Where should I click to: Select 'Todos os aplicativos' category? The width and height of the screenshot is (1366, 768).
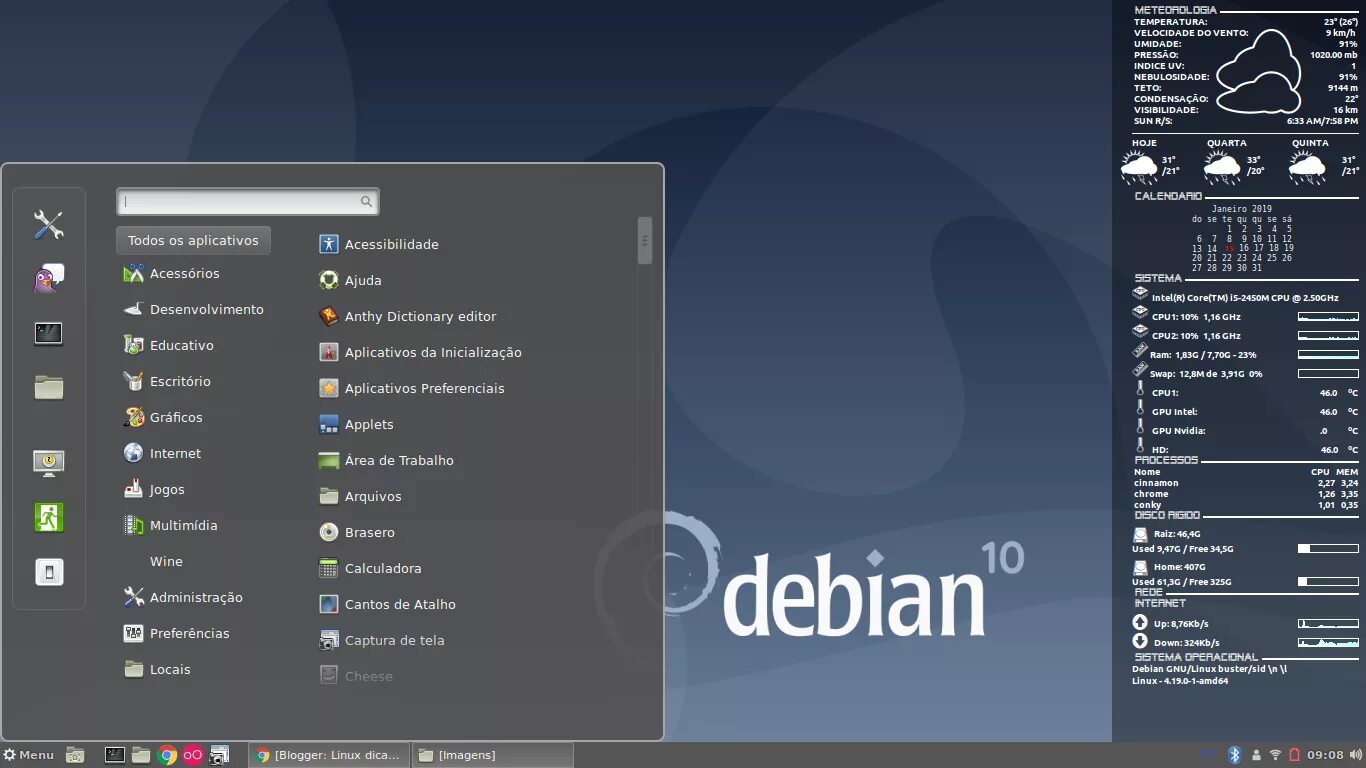click(193, 240)
